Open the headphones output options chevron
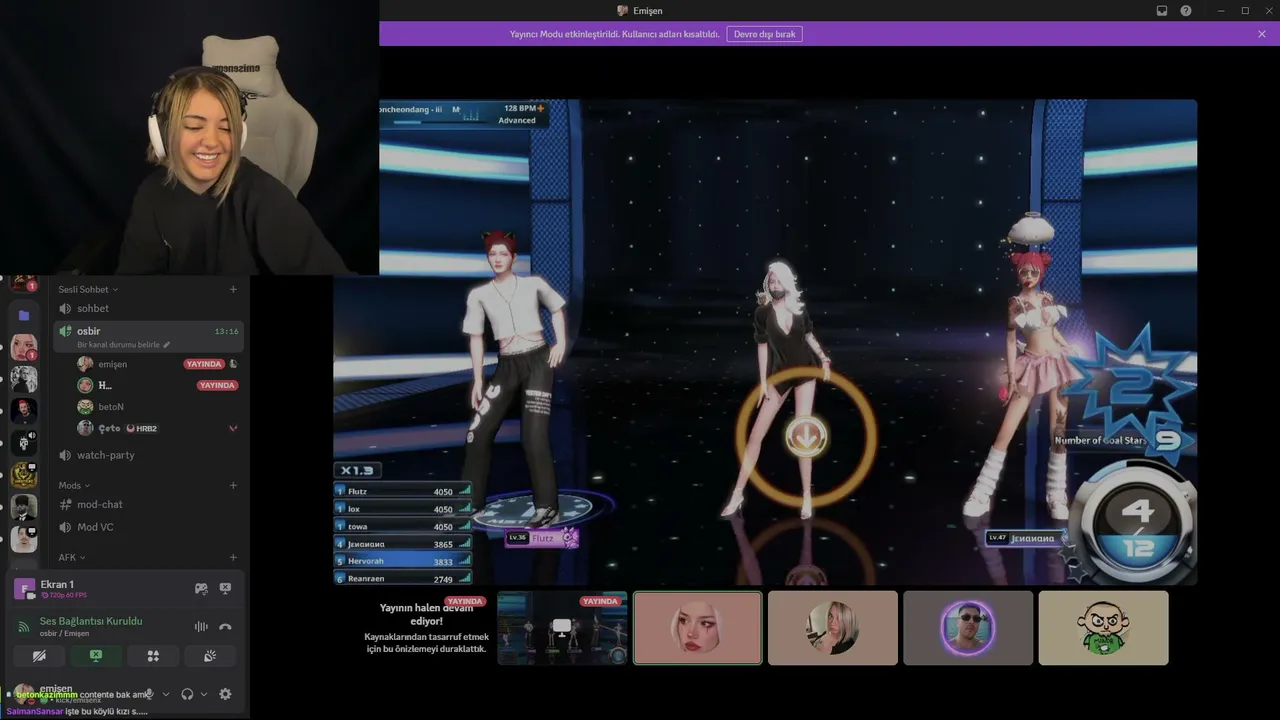The height and width of the screenshot is (720, 1280). (204, 694)
